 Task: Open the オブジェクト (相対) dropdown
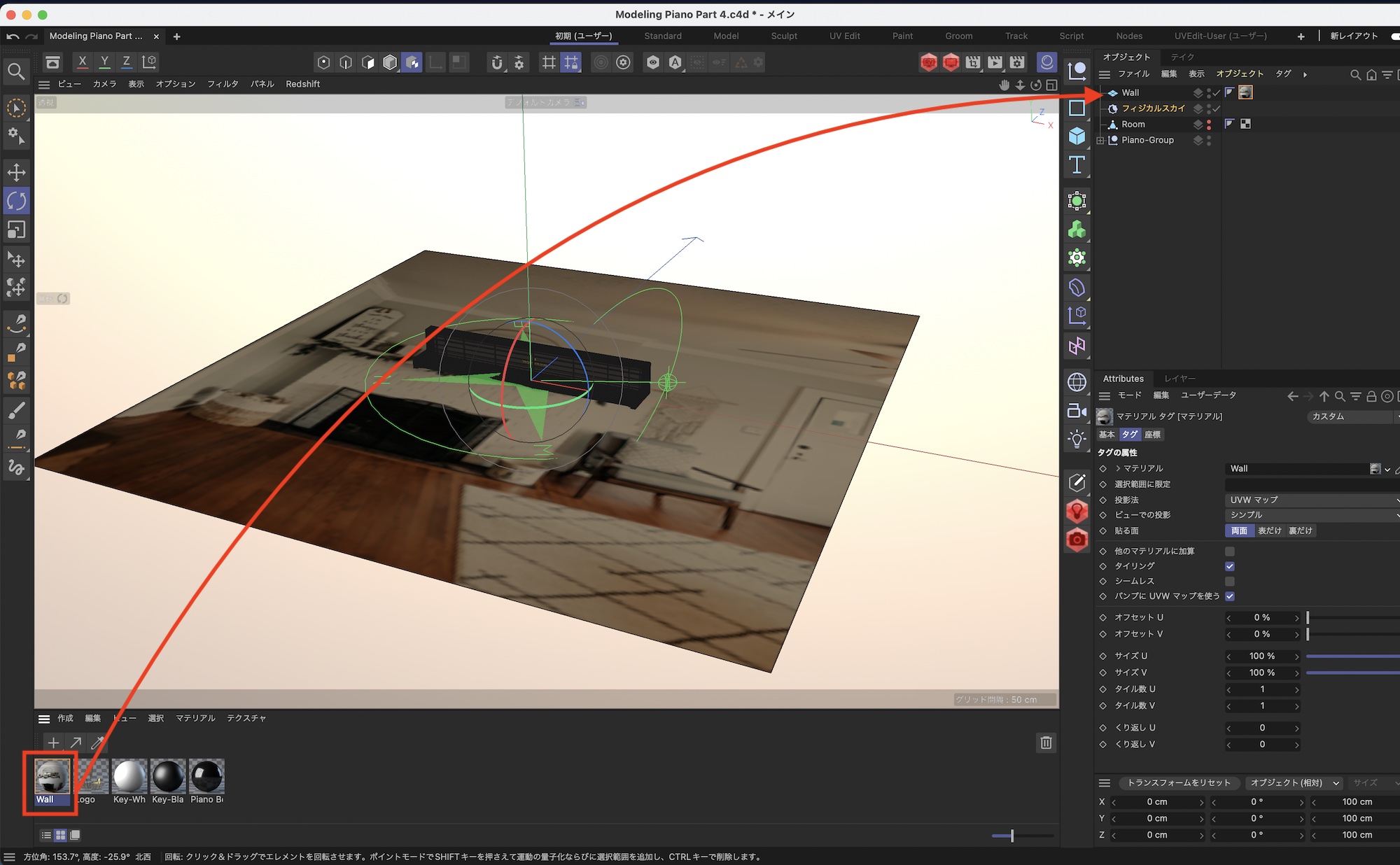pos(1294,782)
